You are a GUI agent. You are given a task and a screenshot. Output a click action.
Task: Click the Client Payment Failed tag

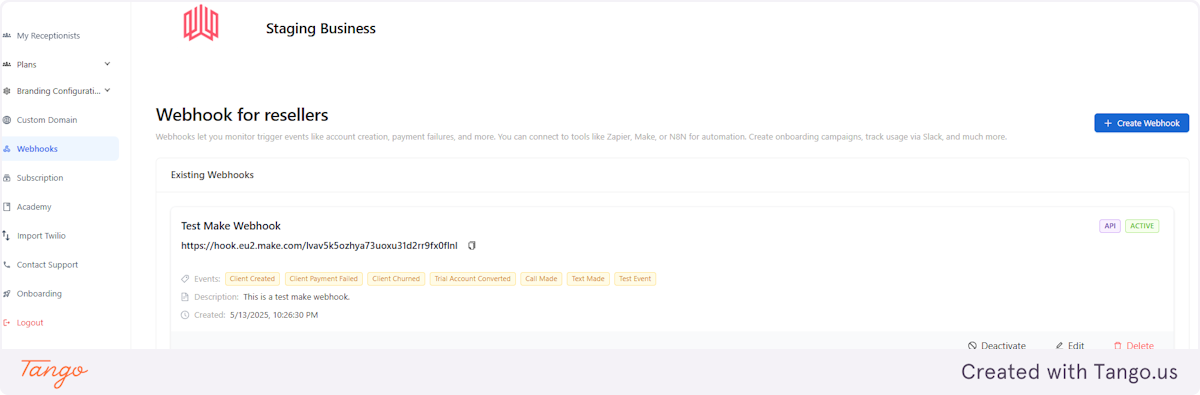point(324,279)
